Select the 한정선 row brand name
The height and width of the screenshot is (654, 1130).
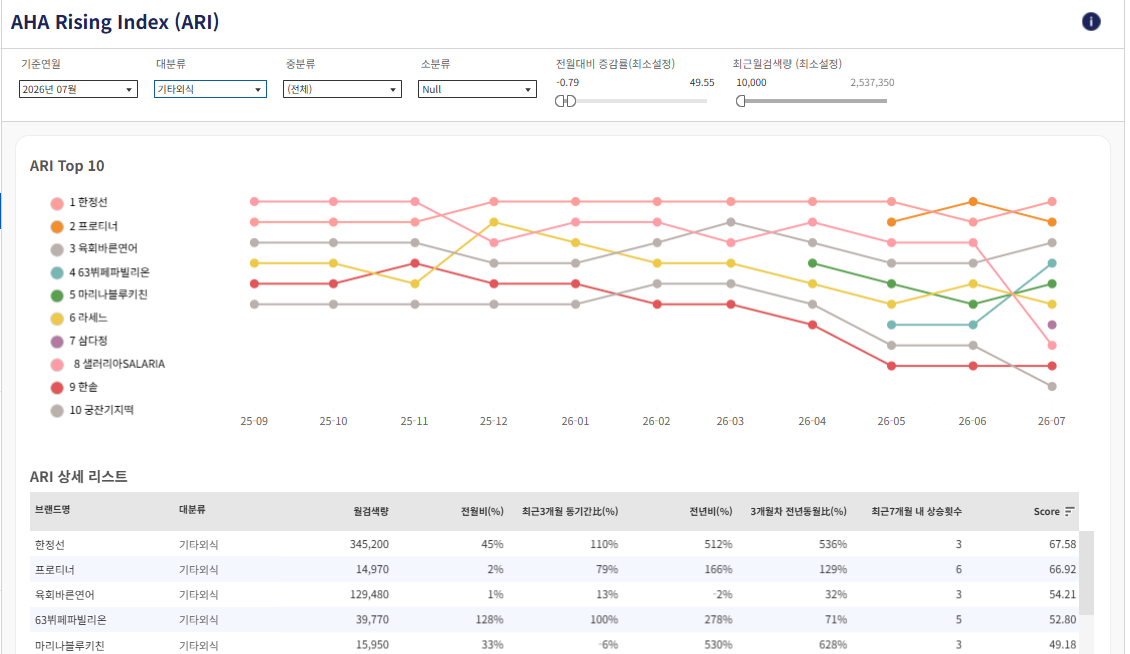pos(50,544)
